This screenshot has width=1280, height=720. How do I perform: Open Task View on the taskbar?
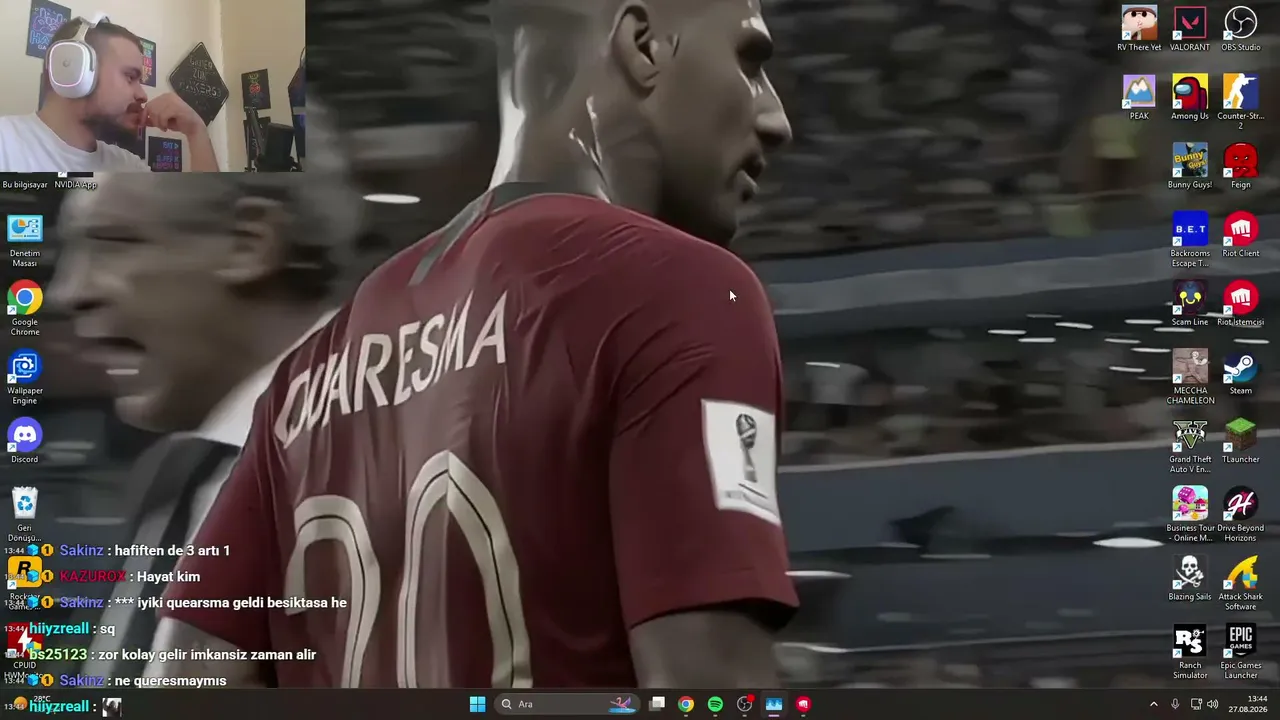pos(657,704)
